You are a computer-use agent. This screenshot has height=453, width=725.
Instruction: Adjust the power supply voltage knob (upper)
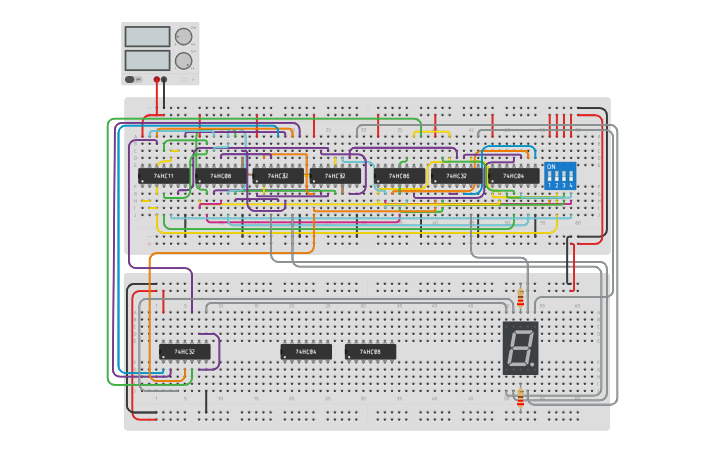point(184,37)
